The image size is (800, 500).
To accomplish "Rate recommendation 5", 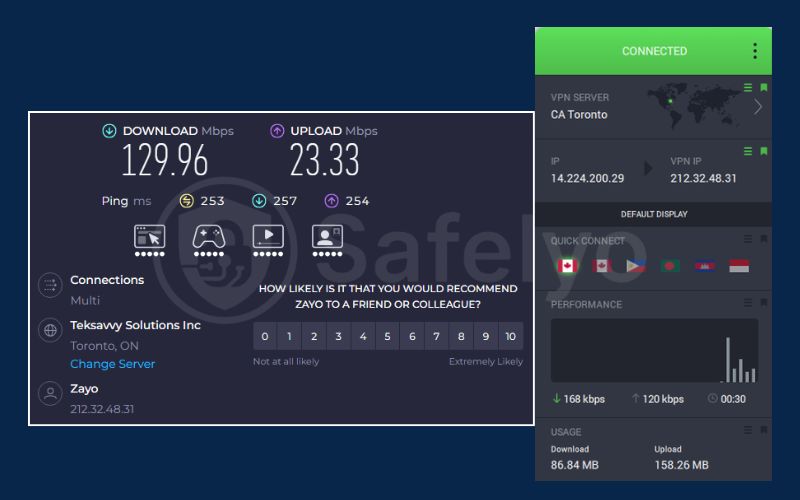I will (387, 336).
